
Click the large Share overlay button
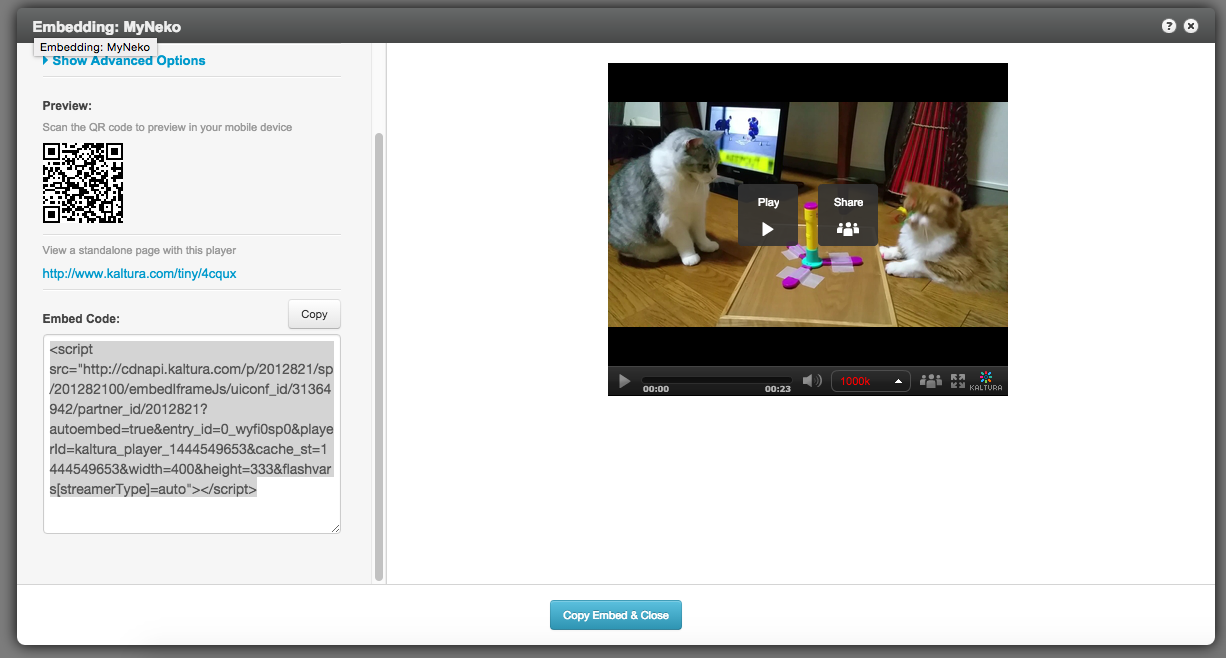pyautogui.click(x=848, y=215)
